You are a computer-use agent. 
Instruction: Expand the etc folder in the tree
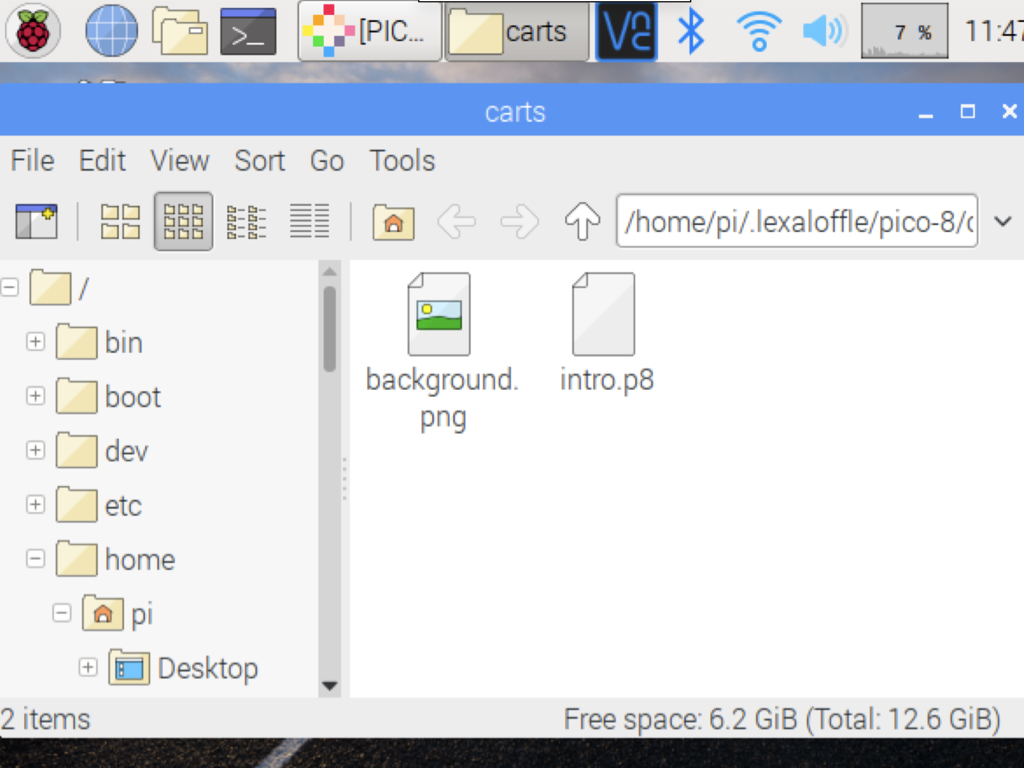35,505
